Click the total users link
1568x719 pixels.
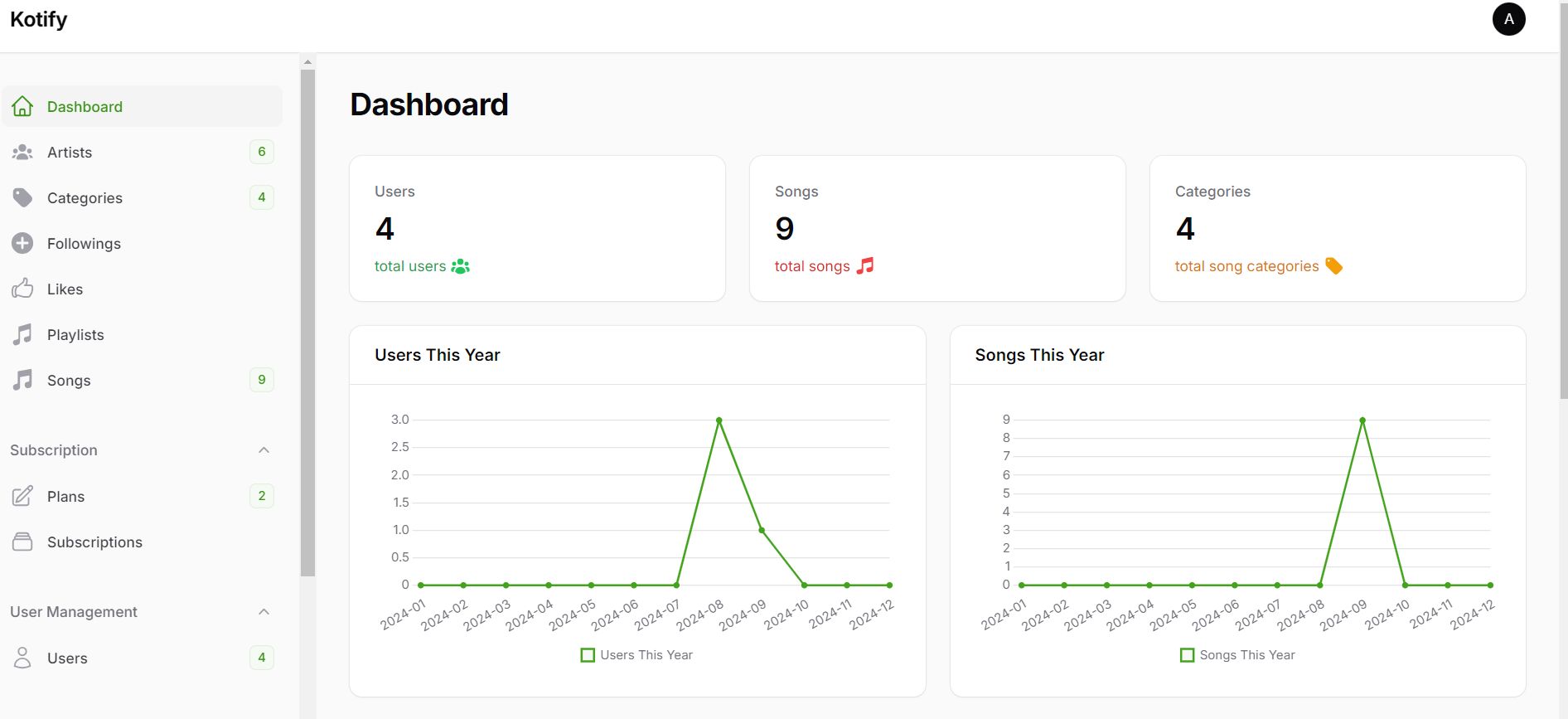click(x=410, y=266)
